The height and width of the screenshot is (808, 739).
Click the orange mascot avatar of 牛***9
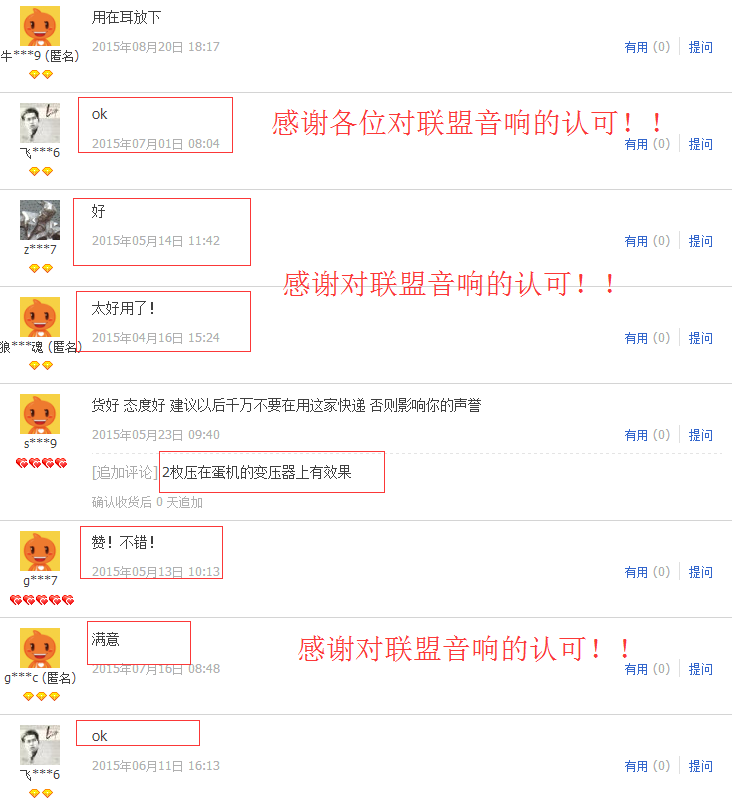tap(40, 26)
